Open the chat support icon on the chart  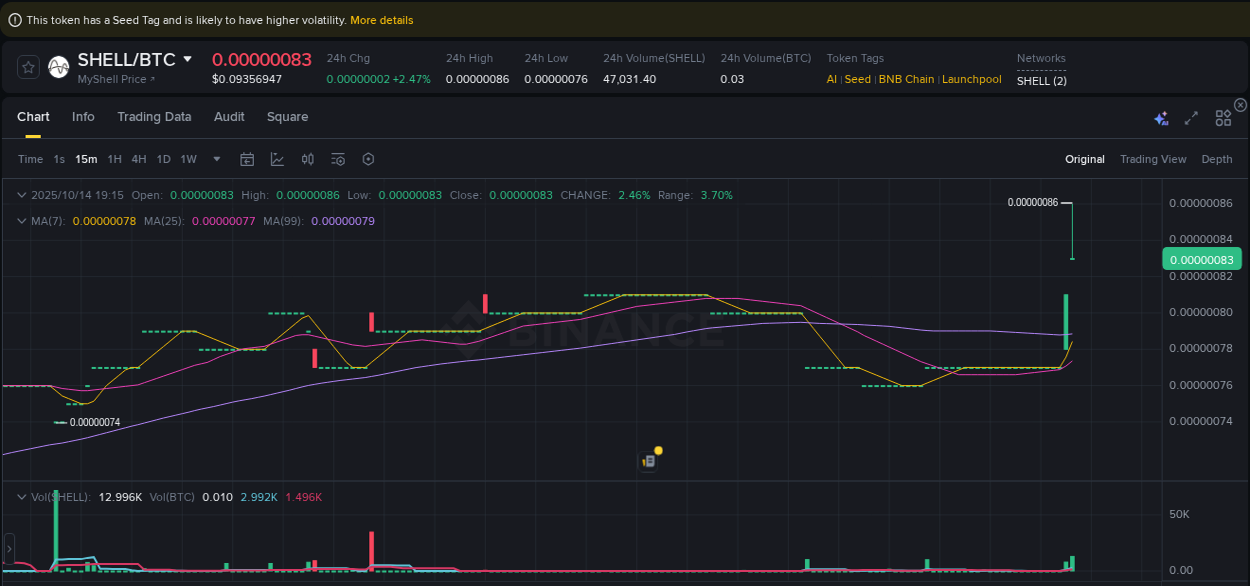click(648, 459)
